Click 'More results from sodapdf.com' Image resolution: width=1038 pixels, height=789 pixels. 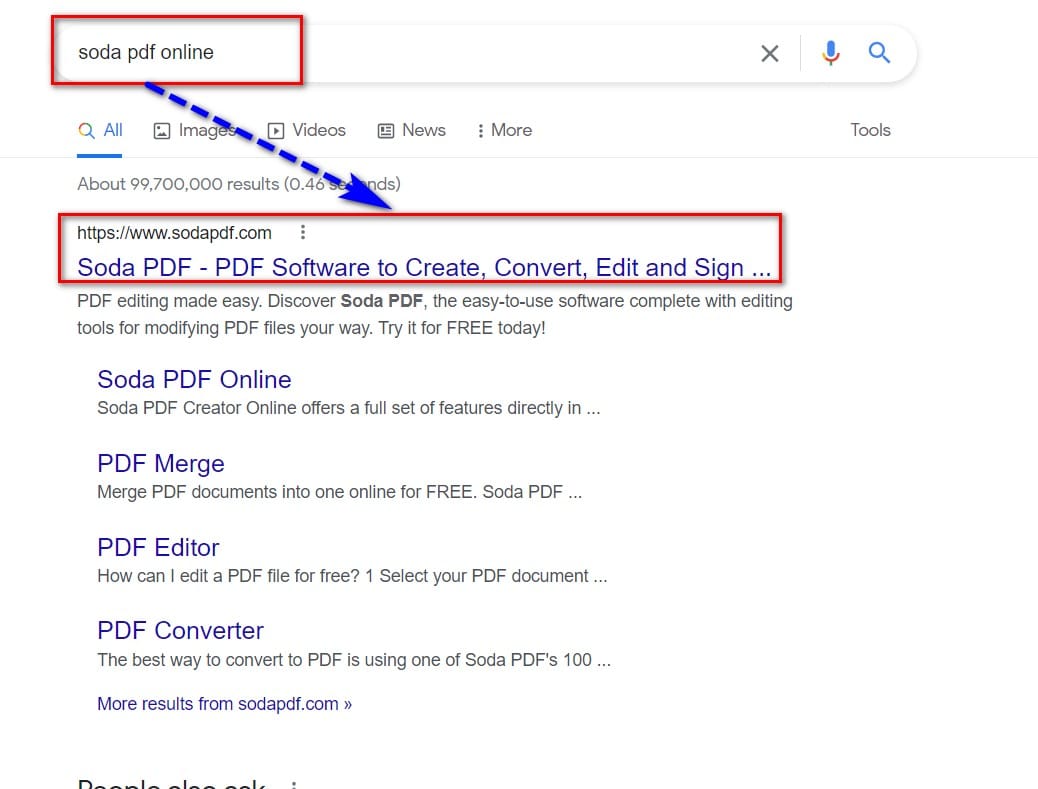coord(224,704)
